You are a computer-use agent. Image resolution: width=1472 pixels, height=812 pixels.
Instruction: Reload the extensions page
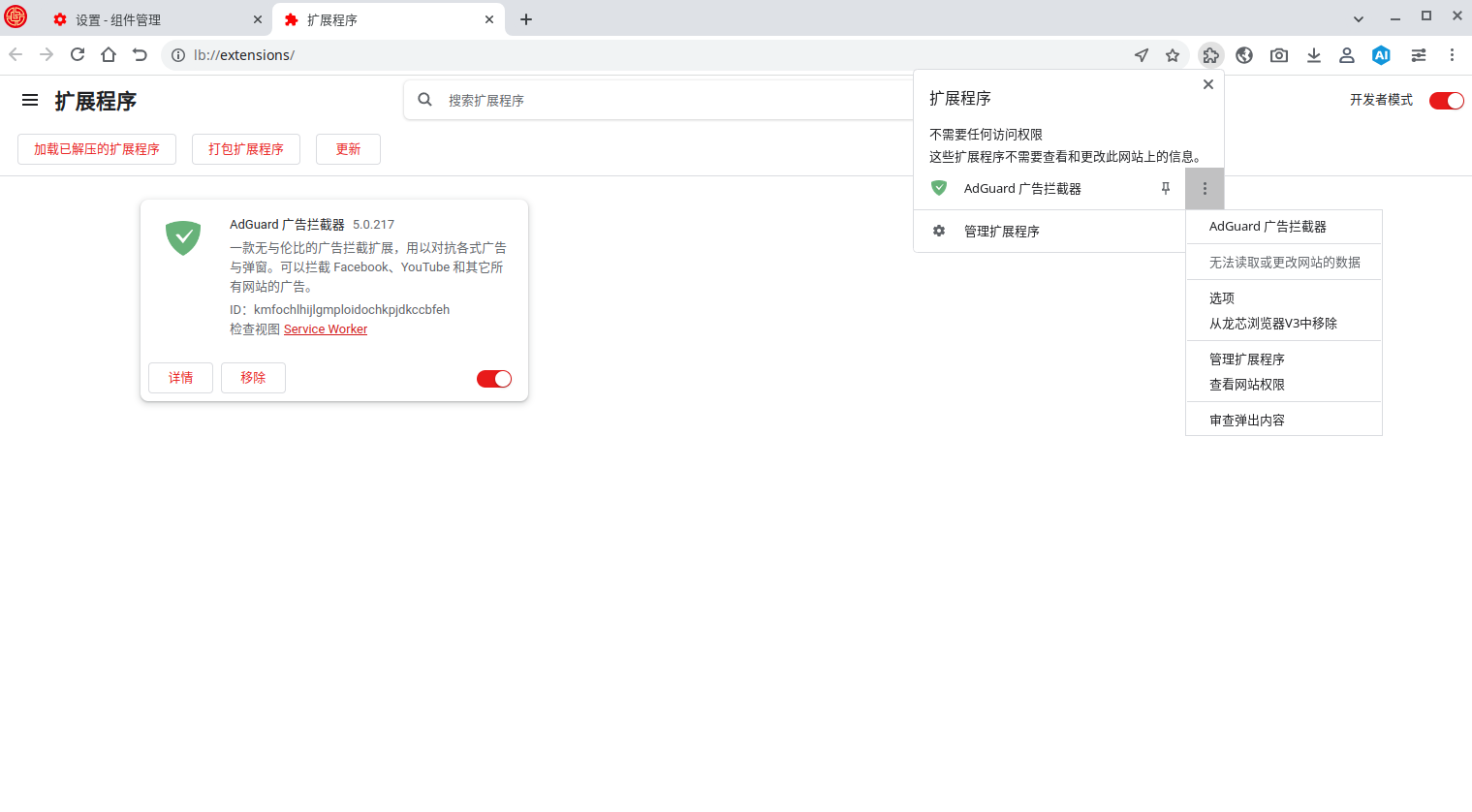[x=78, y=55]
